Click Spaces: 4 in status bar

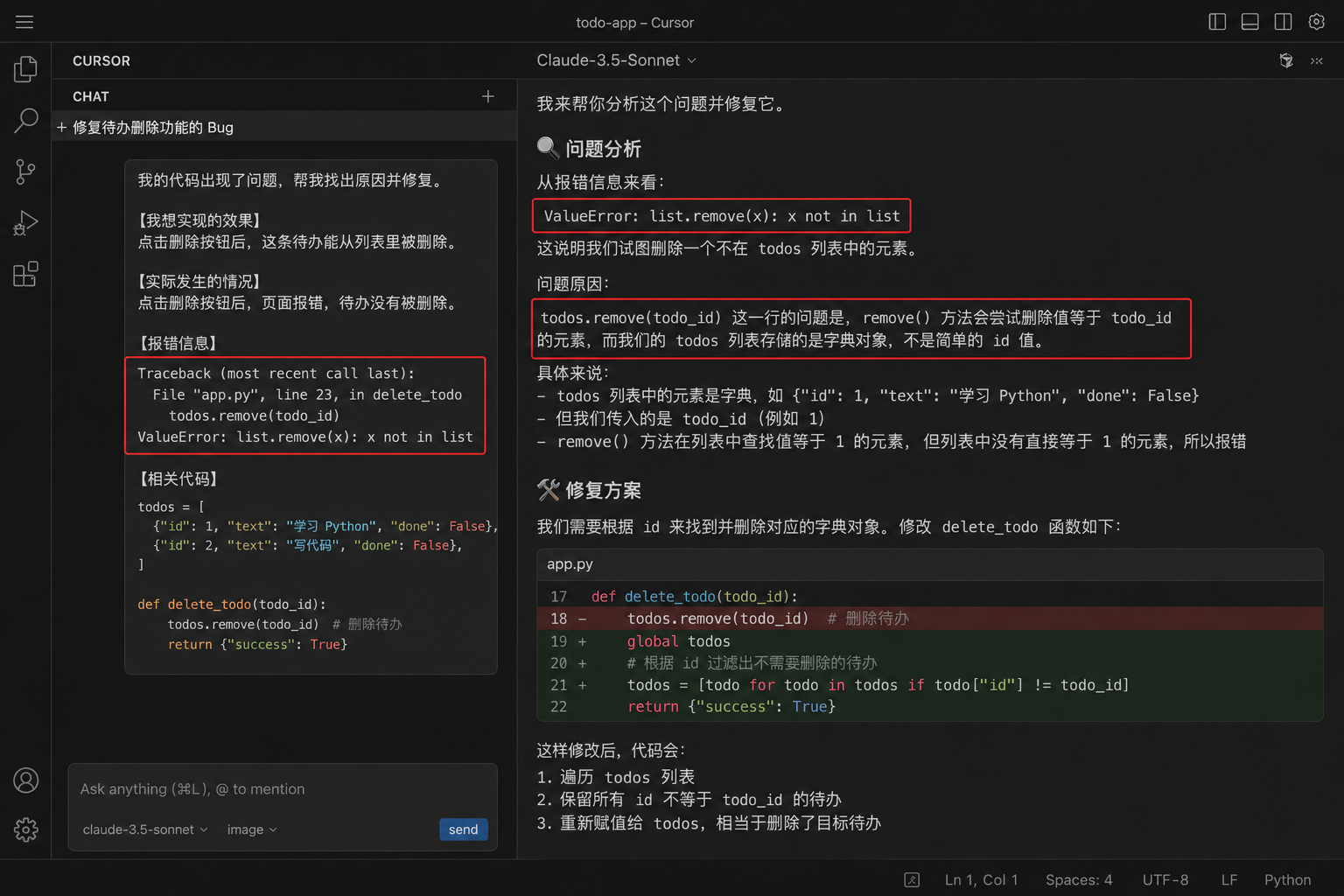(x=1079, y=879)
